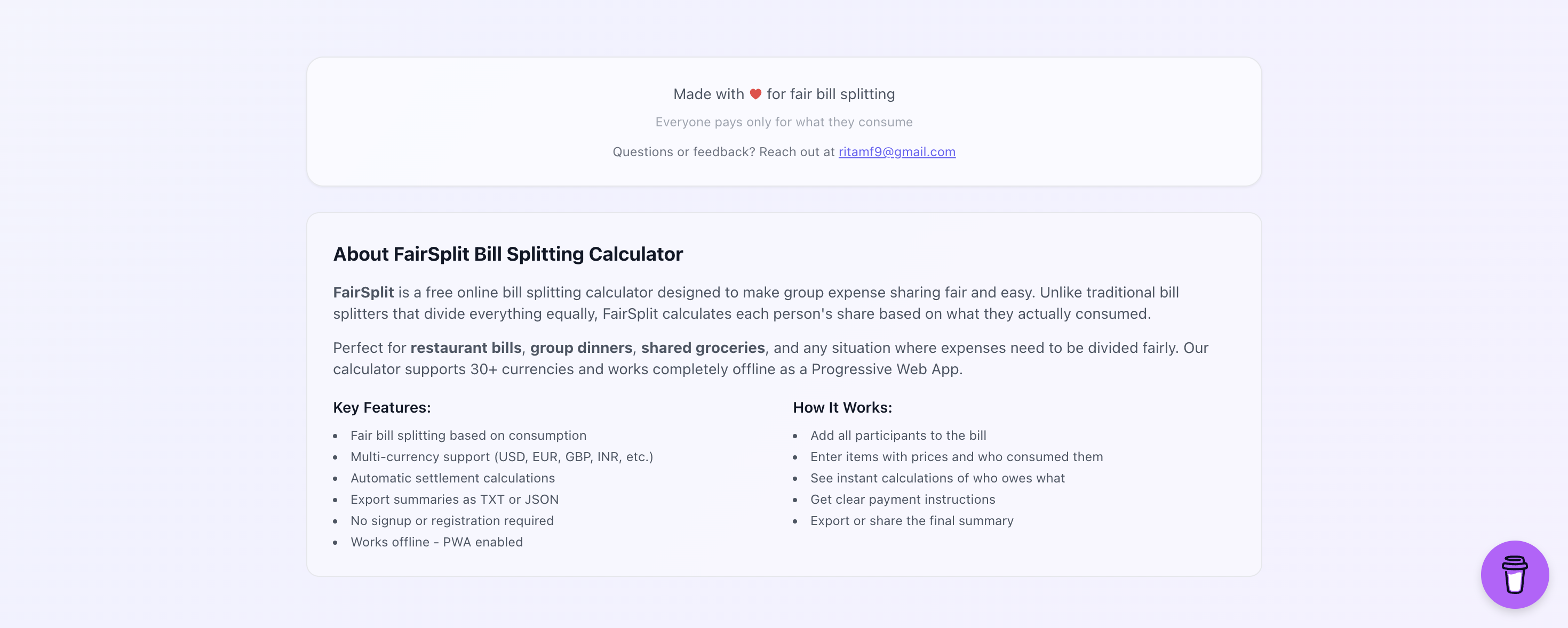Click the purple Buy Me a Coffee button
This screenshot has height=628, width=1568.
1515,574
